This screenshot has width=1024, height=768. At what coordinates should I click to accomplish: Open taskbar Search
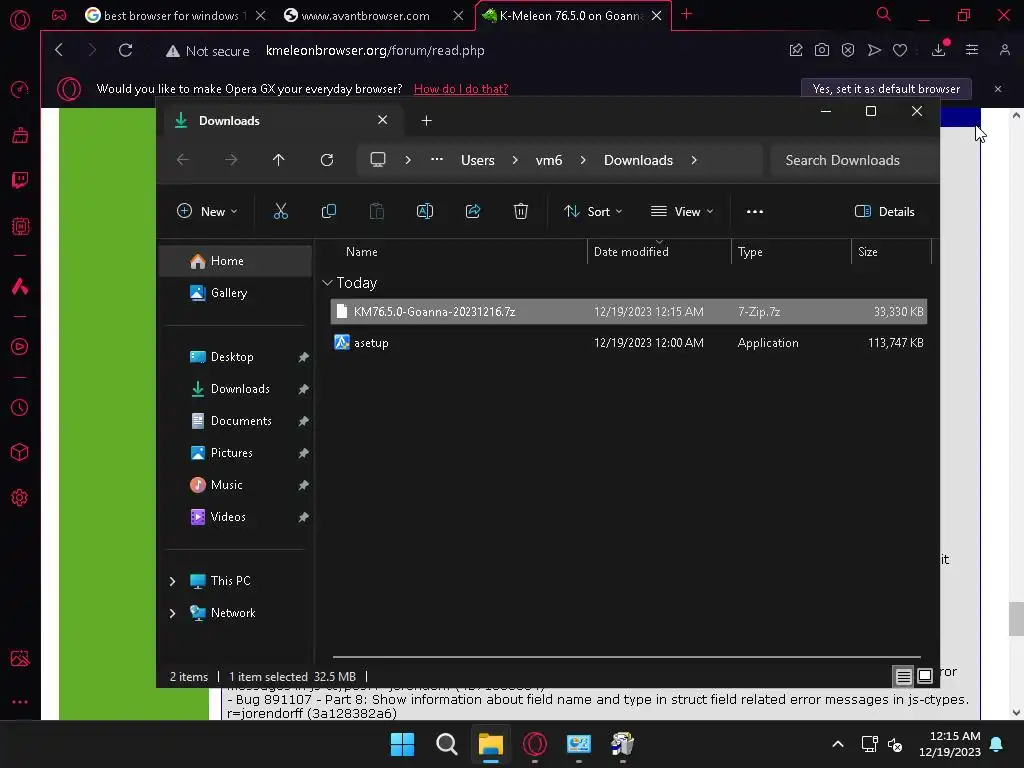(447, 744)
